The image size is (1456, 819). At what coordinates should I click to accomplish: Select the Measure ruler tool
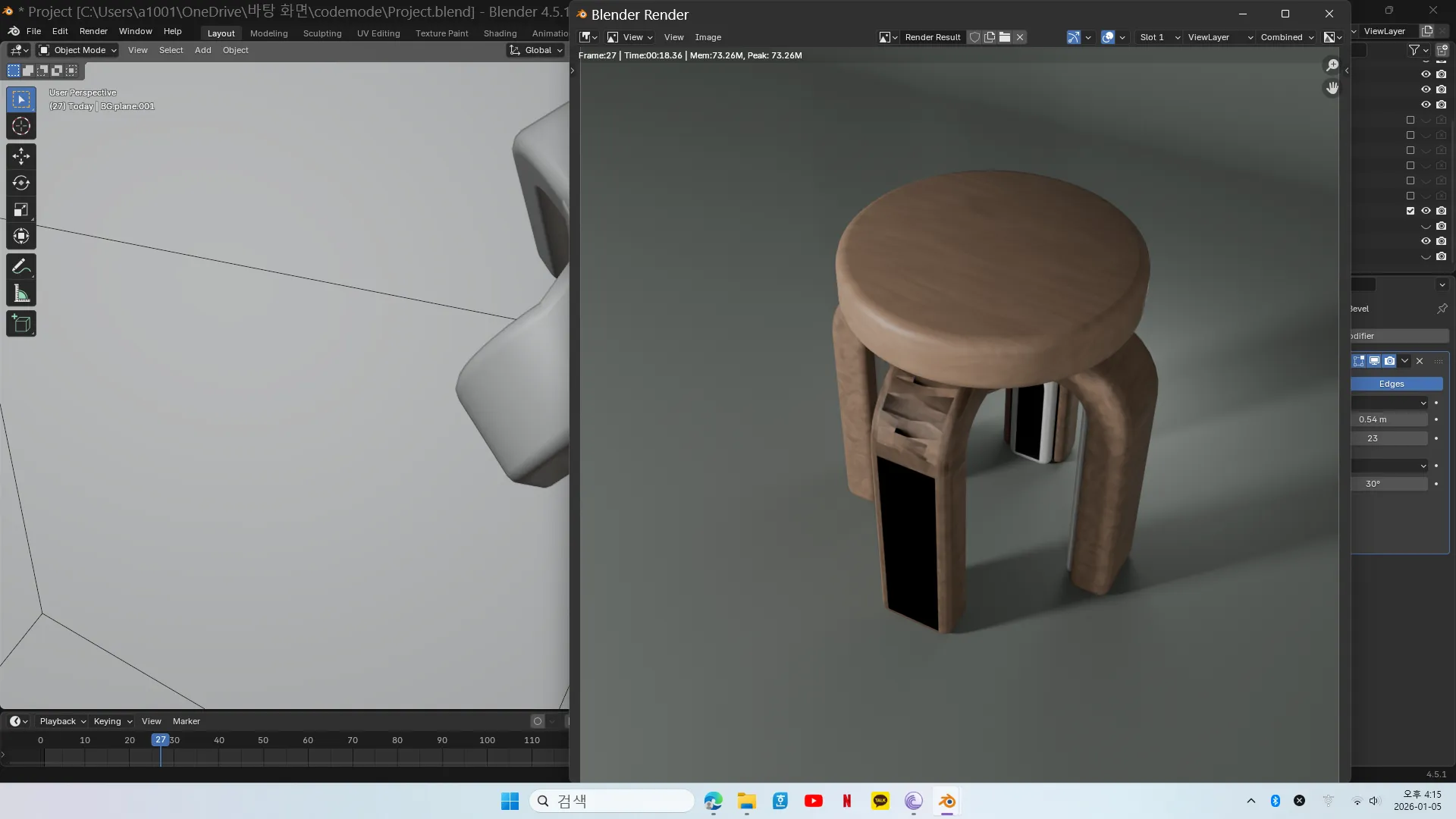pyautogui.click(x=21, y=294)
